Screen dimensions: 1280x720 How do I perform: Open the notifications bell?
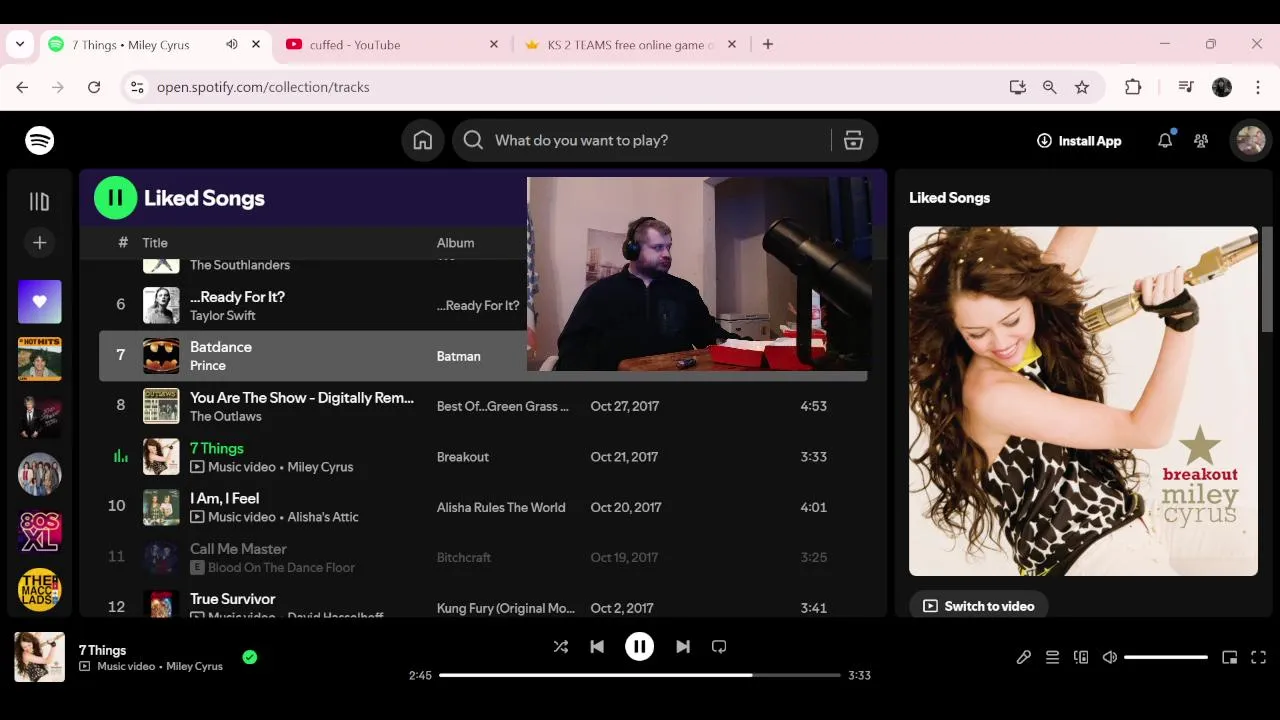pyautogui.click(x=1165, y=141)
